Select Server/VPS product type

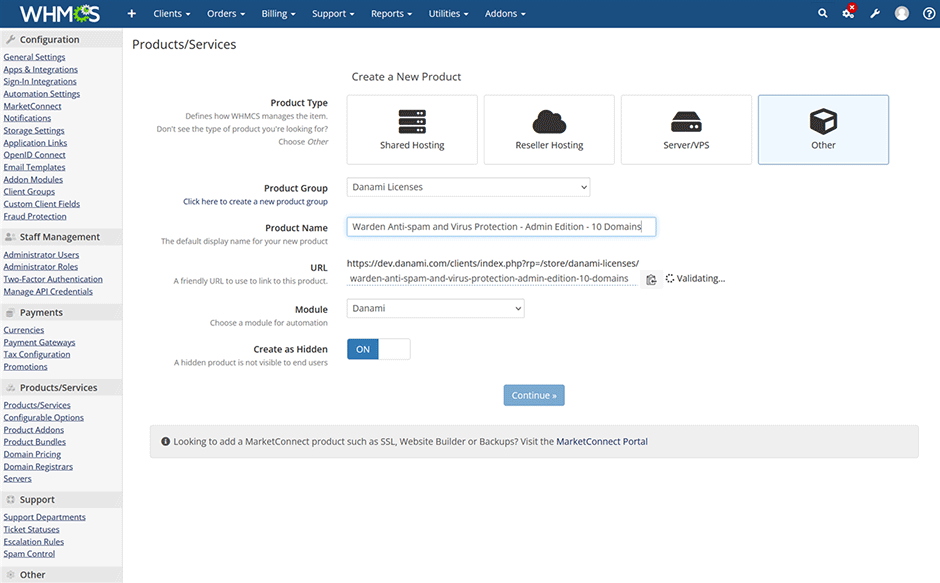(686, 130)
